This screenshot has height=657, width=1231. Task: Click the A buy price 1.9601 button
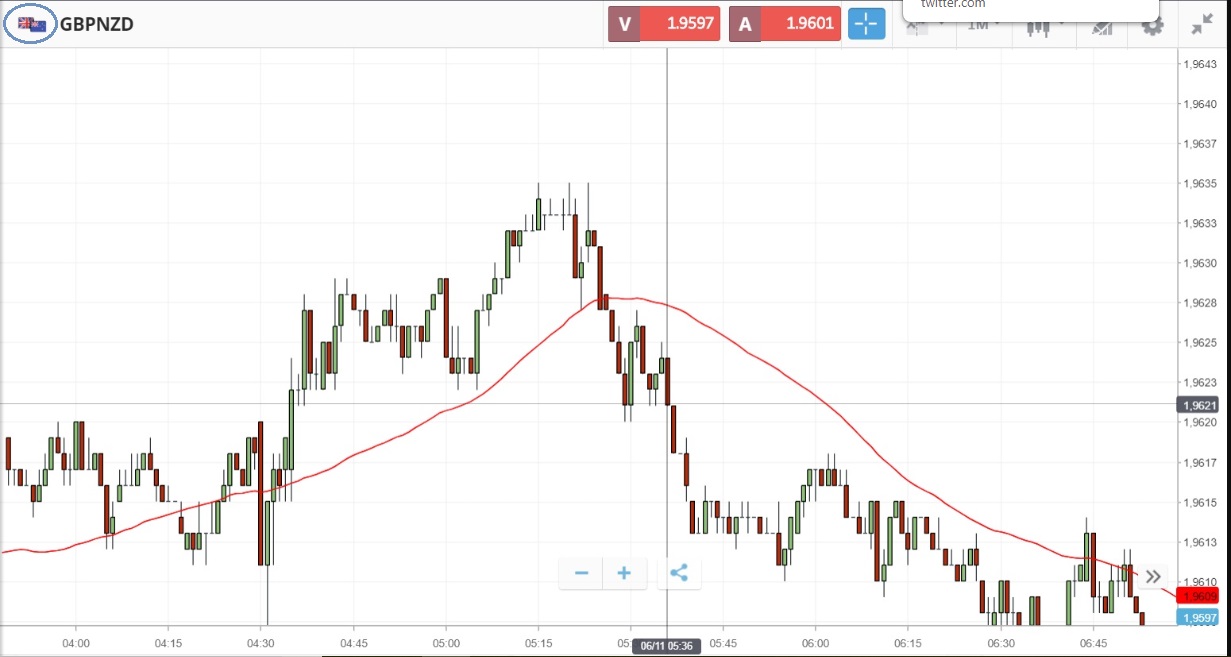click(784, 24)
